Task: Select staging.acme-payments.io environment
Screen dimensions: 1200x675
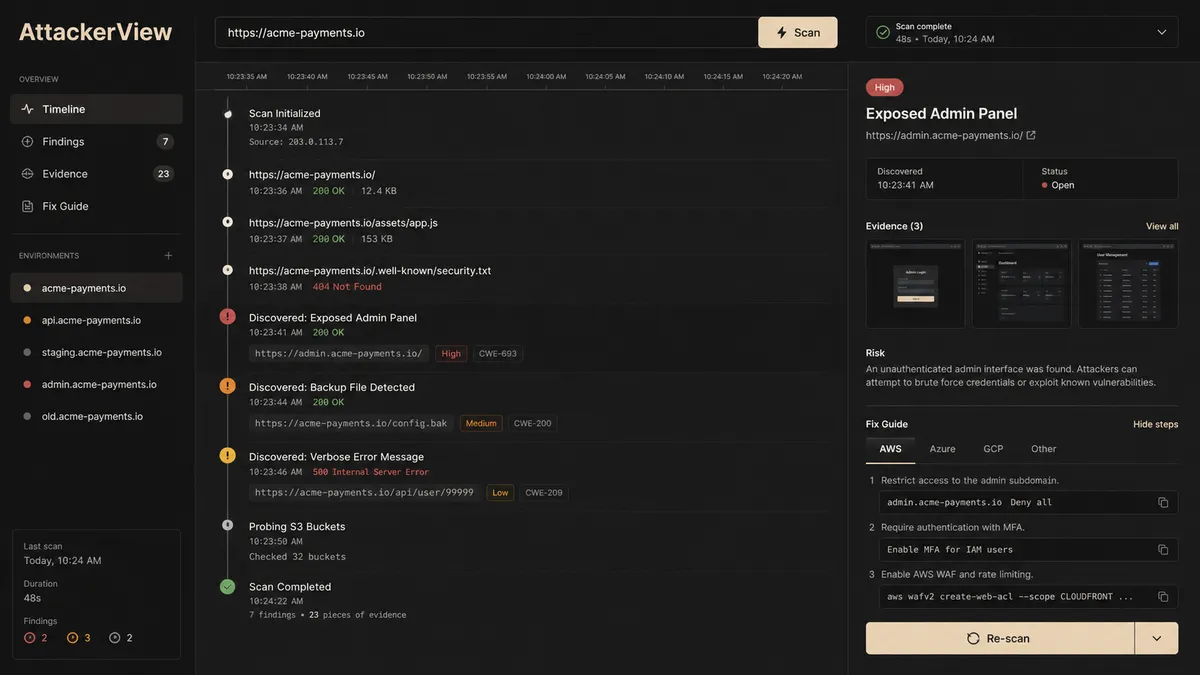Action: 96,352
